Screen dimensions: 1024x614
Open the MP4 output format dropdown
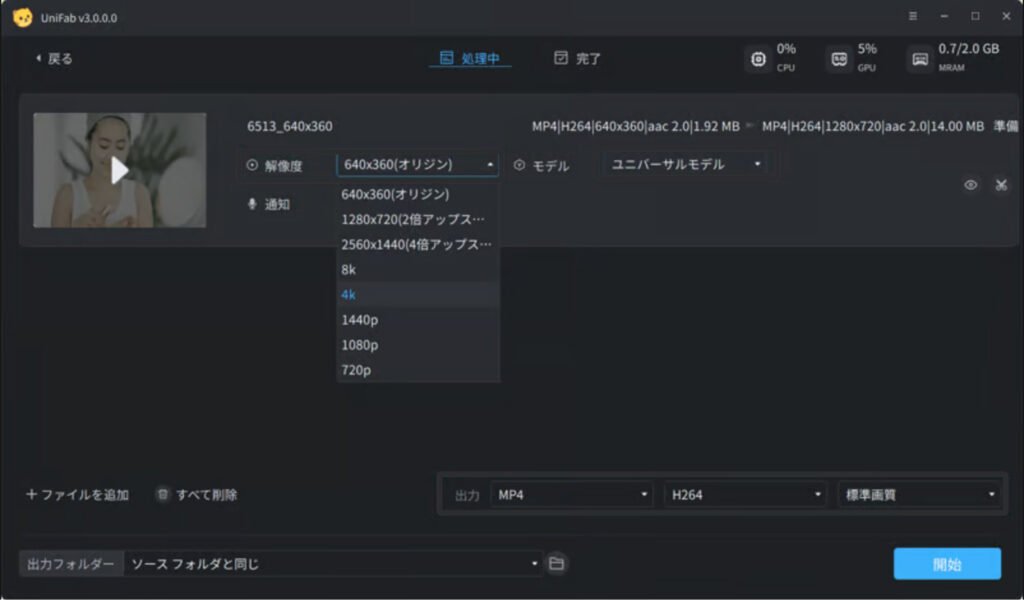571,493
